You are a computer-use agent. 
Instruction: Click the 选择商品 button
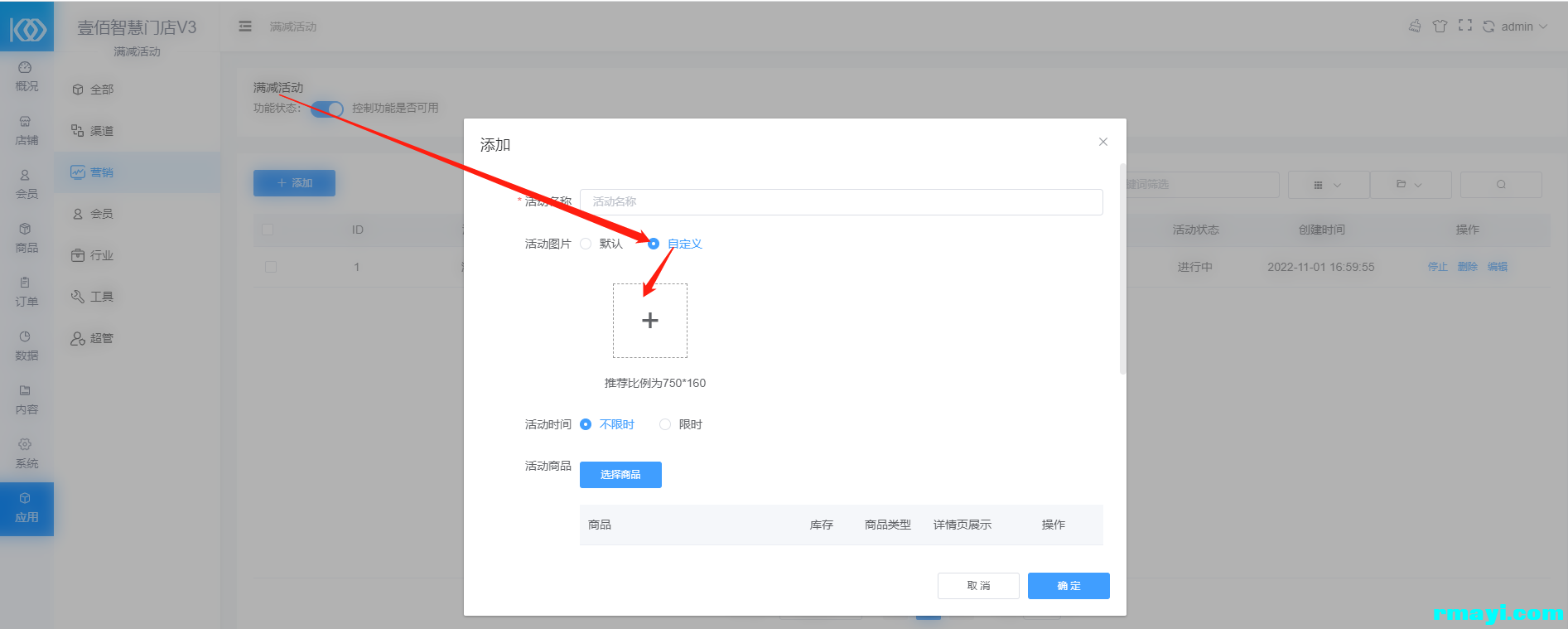620,475
